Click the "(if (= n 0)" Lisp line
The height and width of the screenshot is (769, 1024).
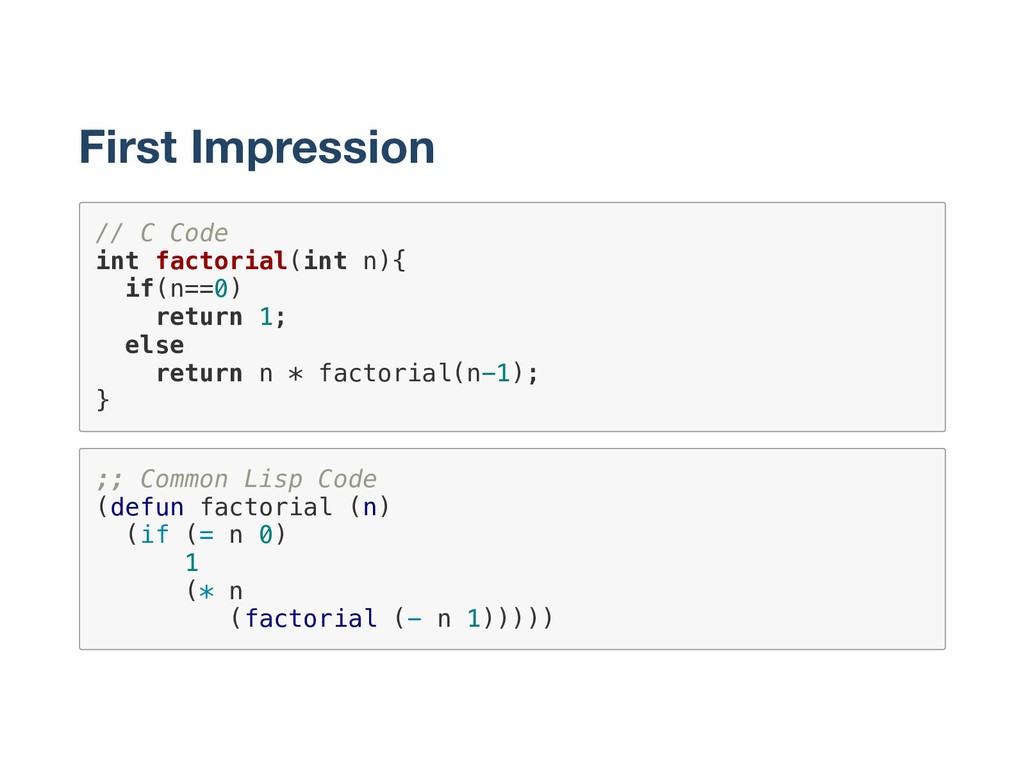tap(206, 535)
